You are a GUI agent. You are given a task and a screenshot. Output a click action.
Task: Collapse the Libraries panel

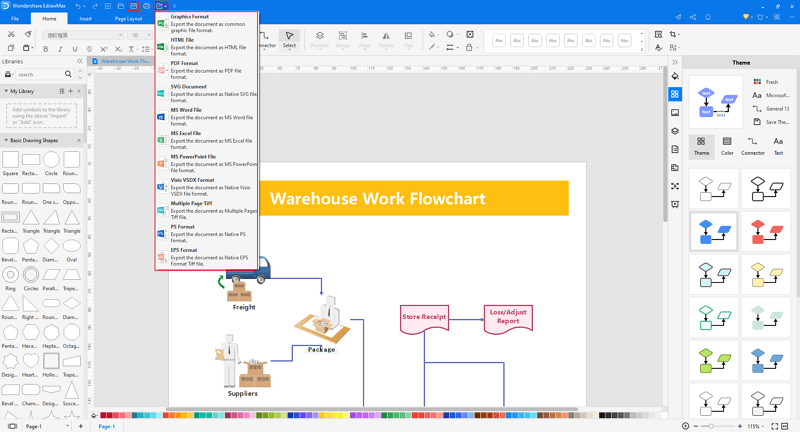click(x=80, y=61)
